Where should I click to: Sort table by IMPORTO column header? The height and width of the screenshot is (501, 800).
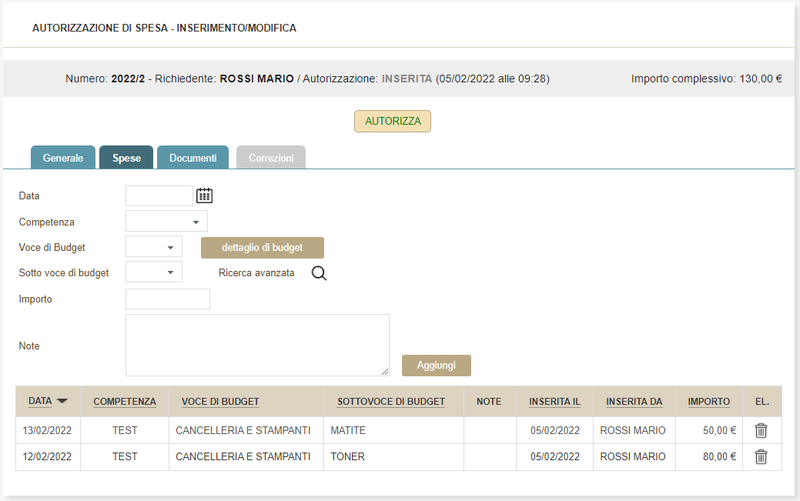click(x=708, y=402)
